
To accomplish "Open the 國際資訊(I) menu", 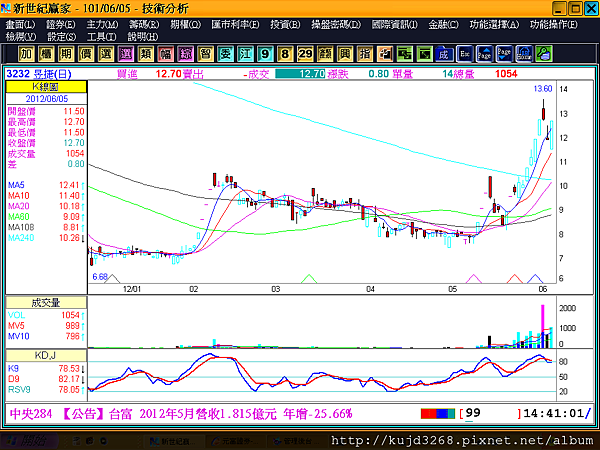I will pyautogui.click(x=395, y=25).
